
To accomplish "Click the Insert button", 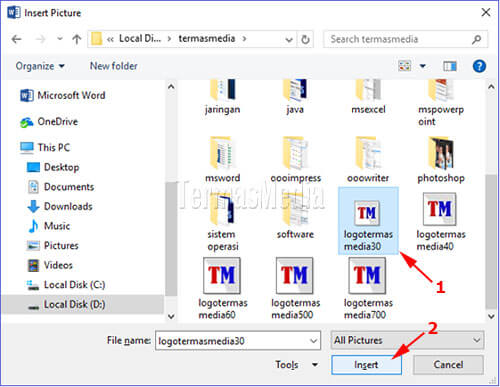I will 366,365.
